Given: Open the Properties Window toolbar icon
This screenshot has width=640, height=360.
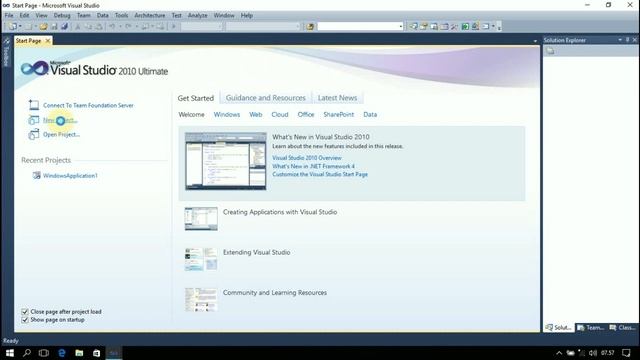Looking at the screenshot, I should (x=424, y=27).
